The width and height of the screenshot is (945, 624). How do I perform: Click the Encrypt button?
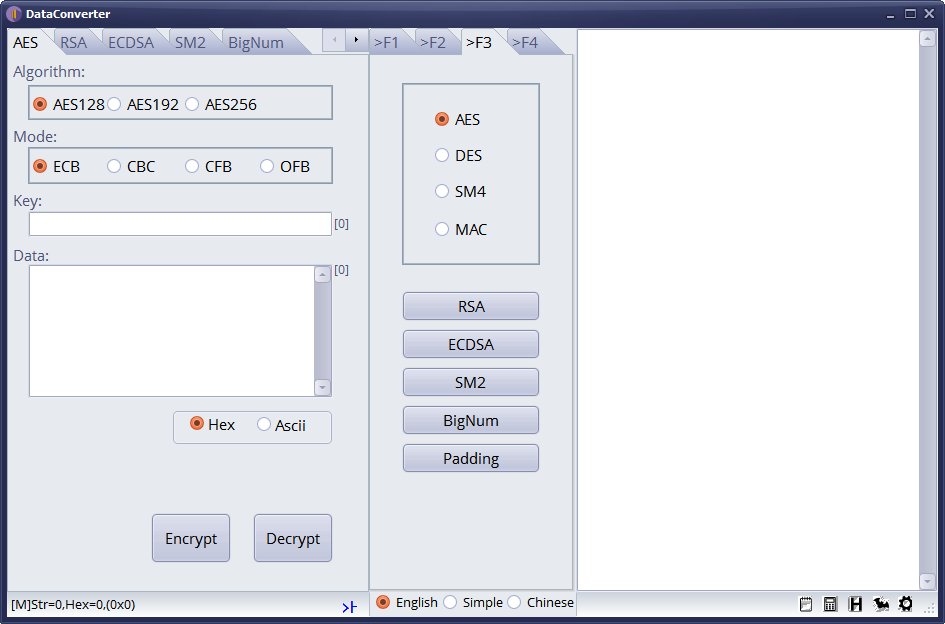pyautogui.click(x=191, y=538)
